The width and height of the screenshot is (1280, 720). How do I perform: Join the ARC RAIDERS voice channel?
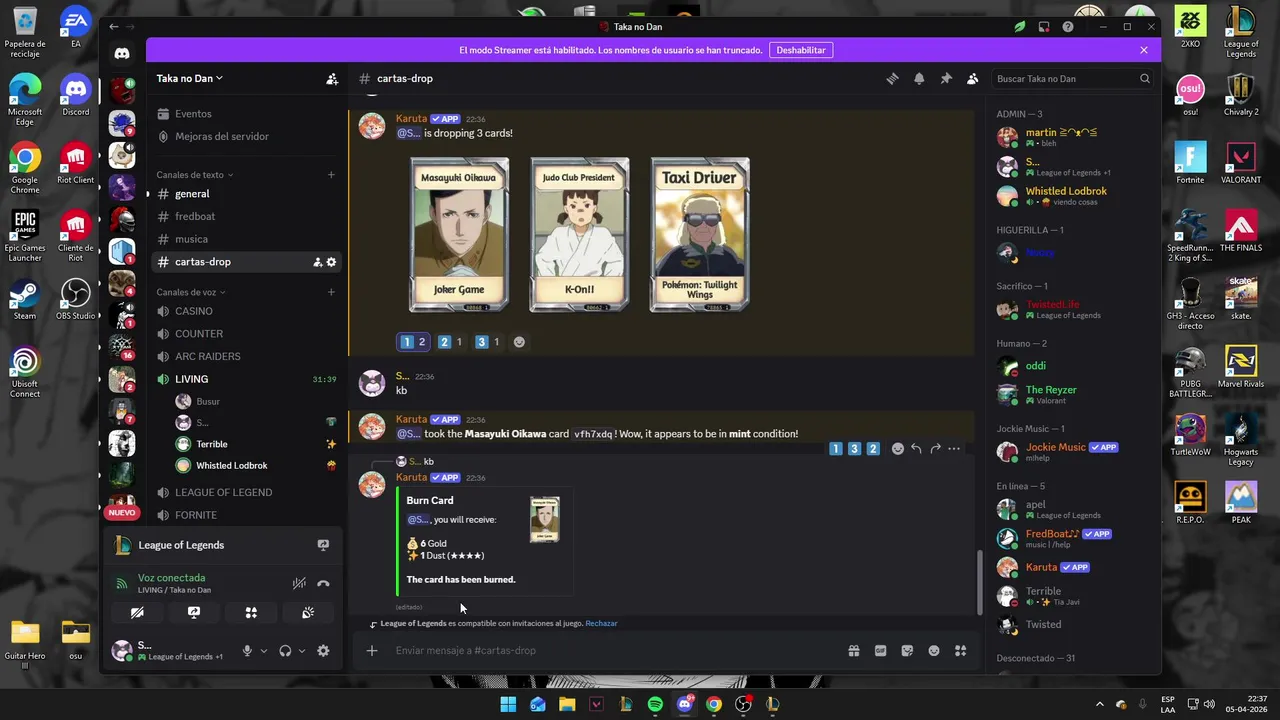(245, 356)
